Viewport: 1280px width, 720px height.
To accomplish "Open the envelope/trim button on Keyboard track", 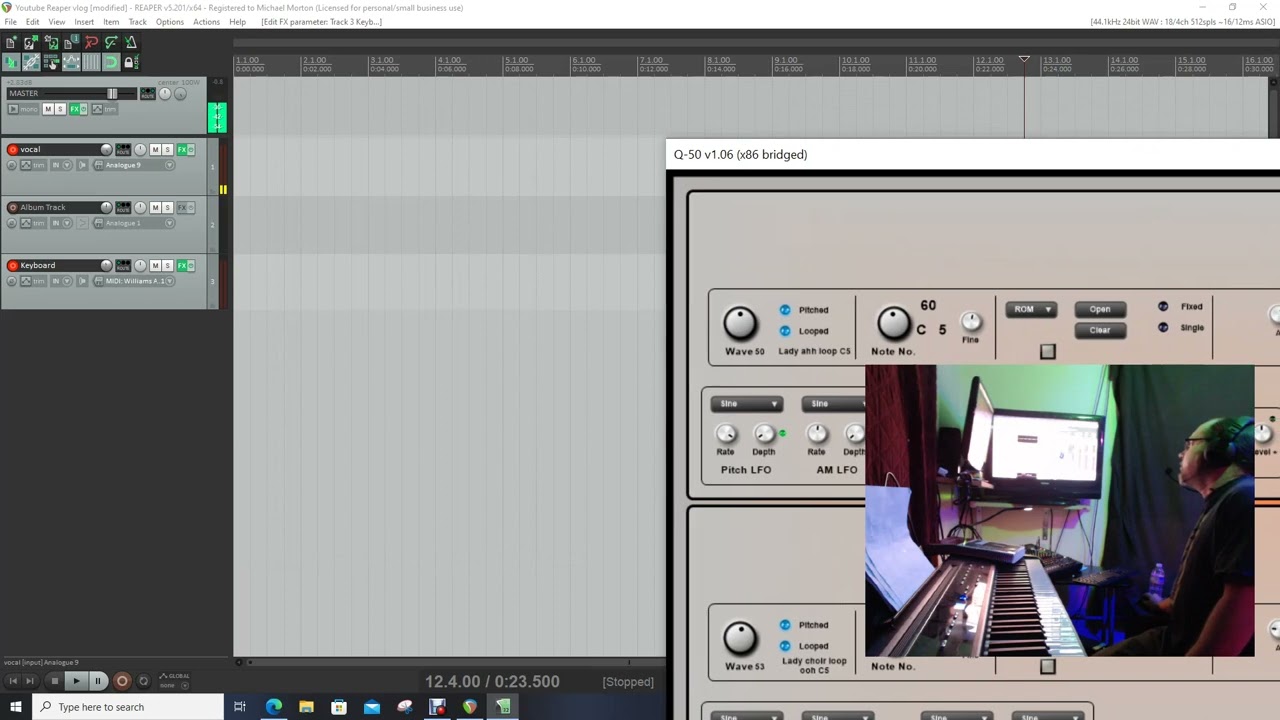I will point(33,281).
